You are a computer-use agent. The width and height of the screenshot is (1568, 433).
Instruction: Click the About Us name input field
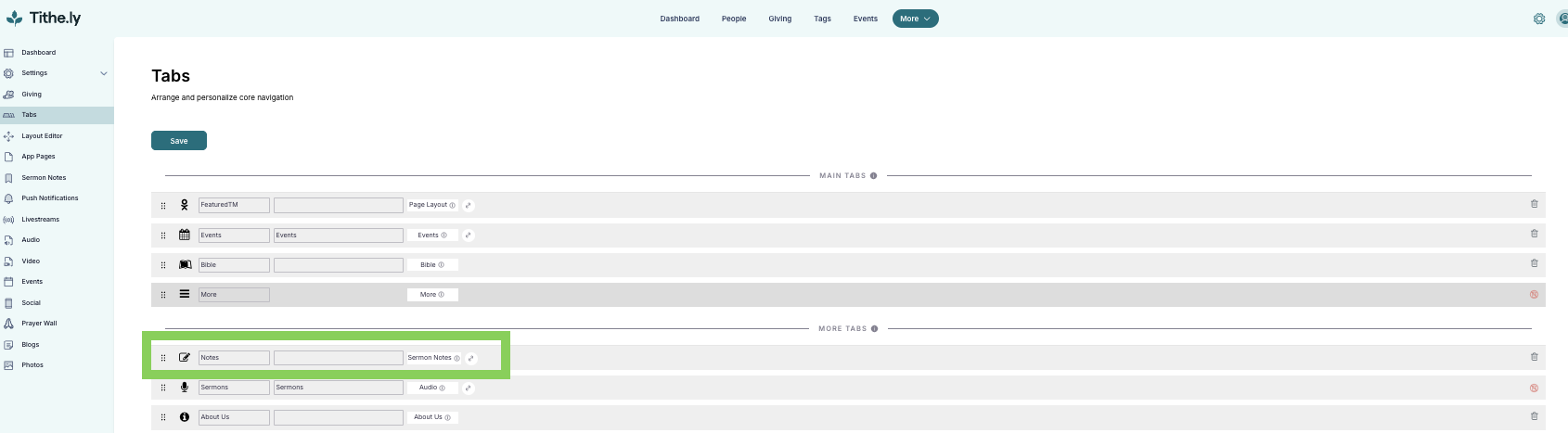pyautogui.click(x=234, y=417)
